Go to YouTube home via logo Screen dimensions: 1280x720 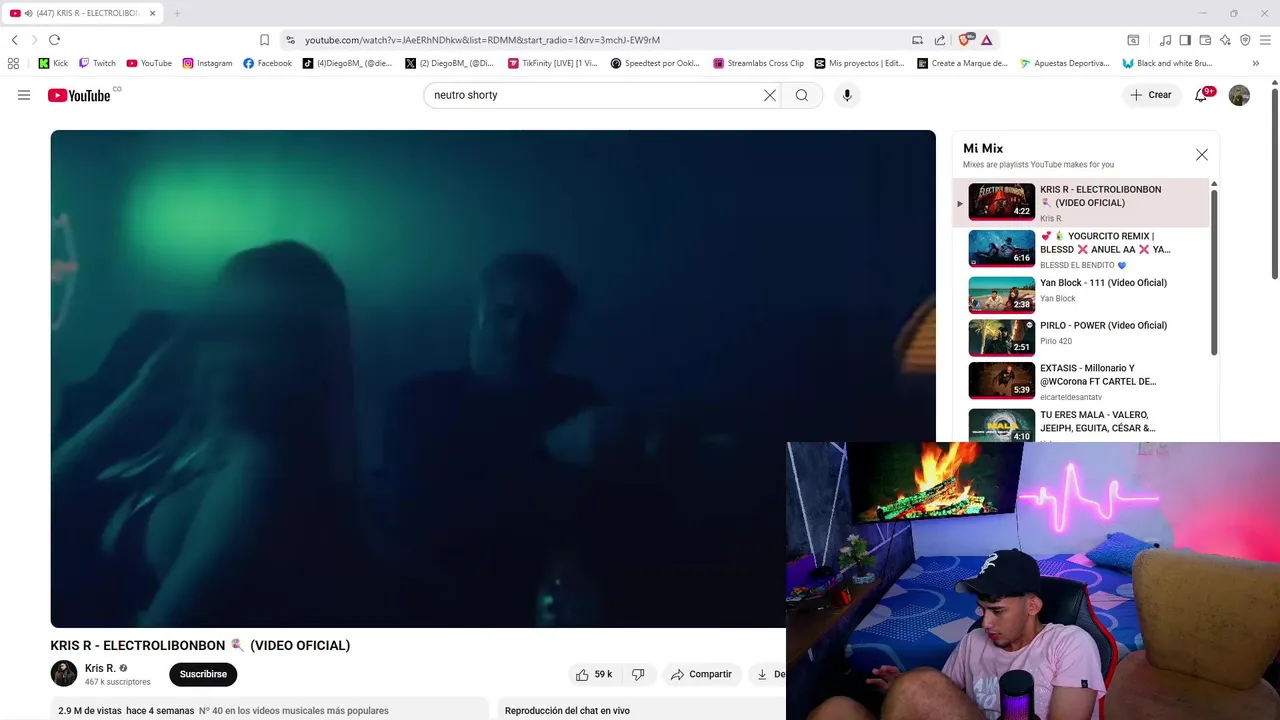(79, 95)
